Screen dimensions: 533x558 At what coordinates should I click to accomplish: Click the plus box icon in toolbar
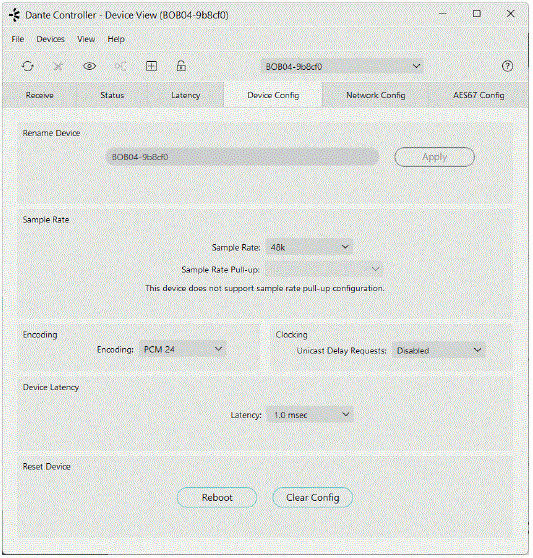[x=151, y=66]
